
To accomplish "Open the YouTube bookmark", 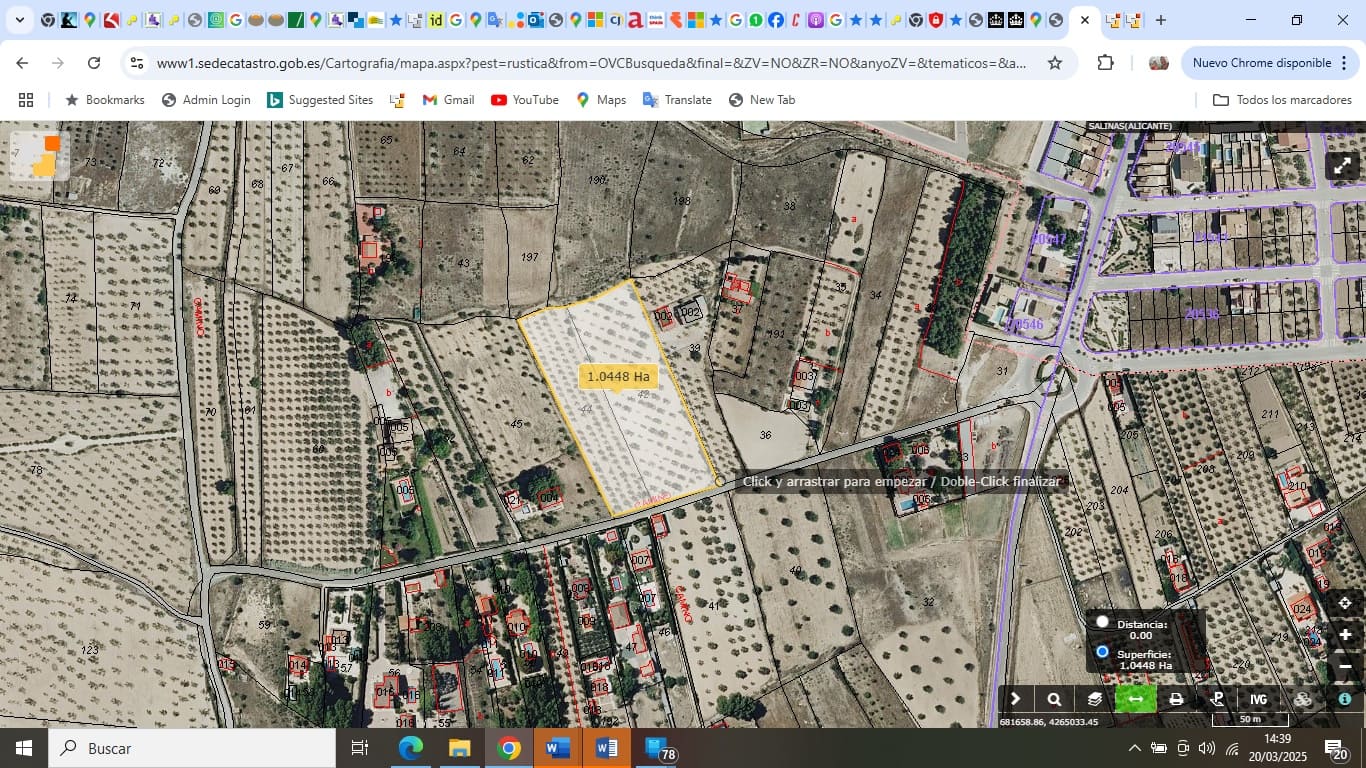I will click(x=524, y=99).
